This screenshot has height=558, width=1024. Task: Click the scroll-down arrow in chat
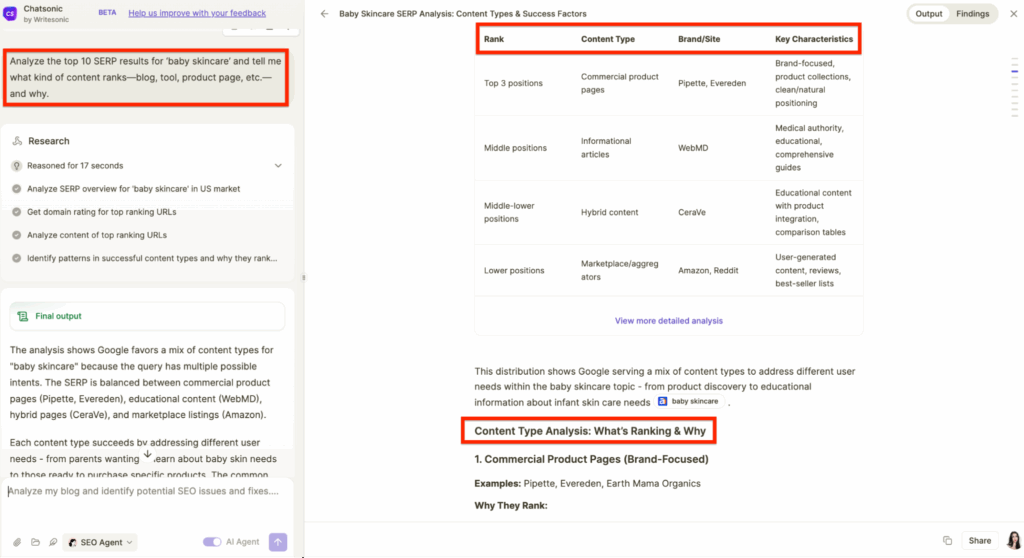[148, 454]
